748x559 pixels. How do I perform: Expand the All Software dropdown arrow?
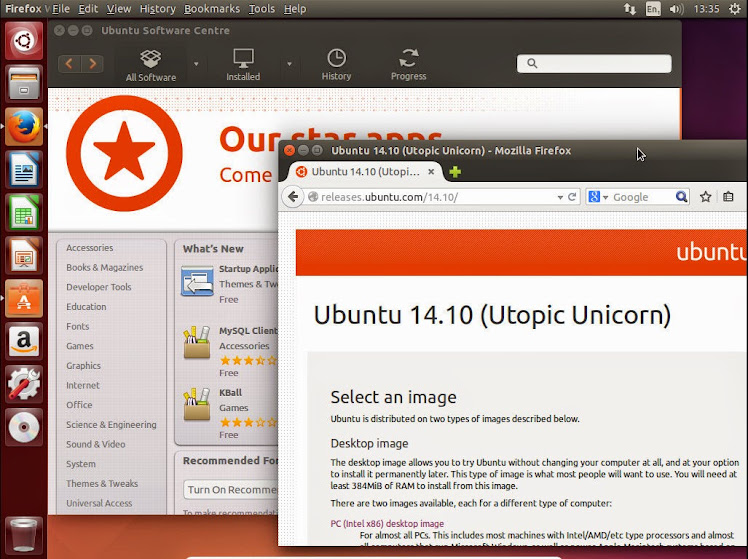coord(196,64)
